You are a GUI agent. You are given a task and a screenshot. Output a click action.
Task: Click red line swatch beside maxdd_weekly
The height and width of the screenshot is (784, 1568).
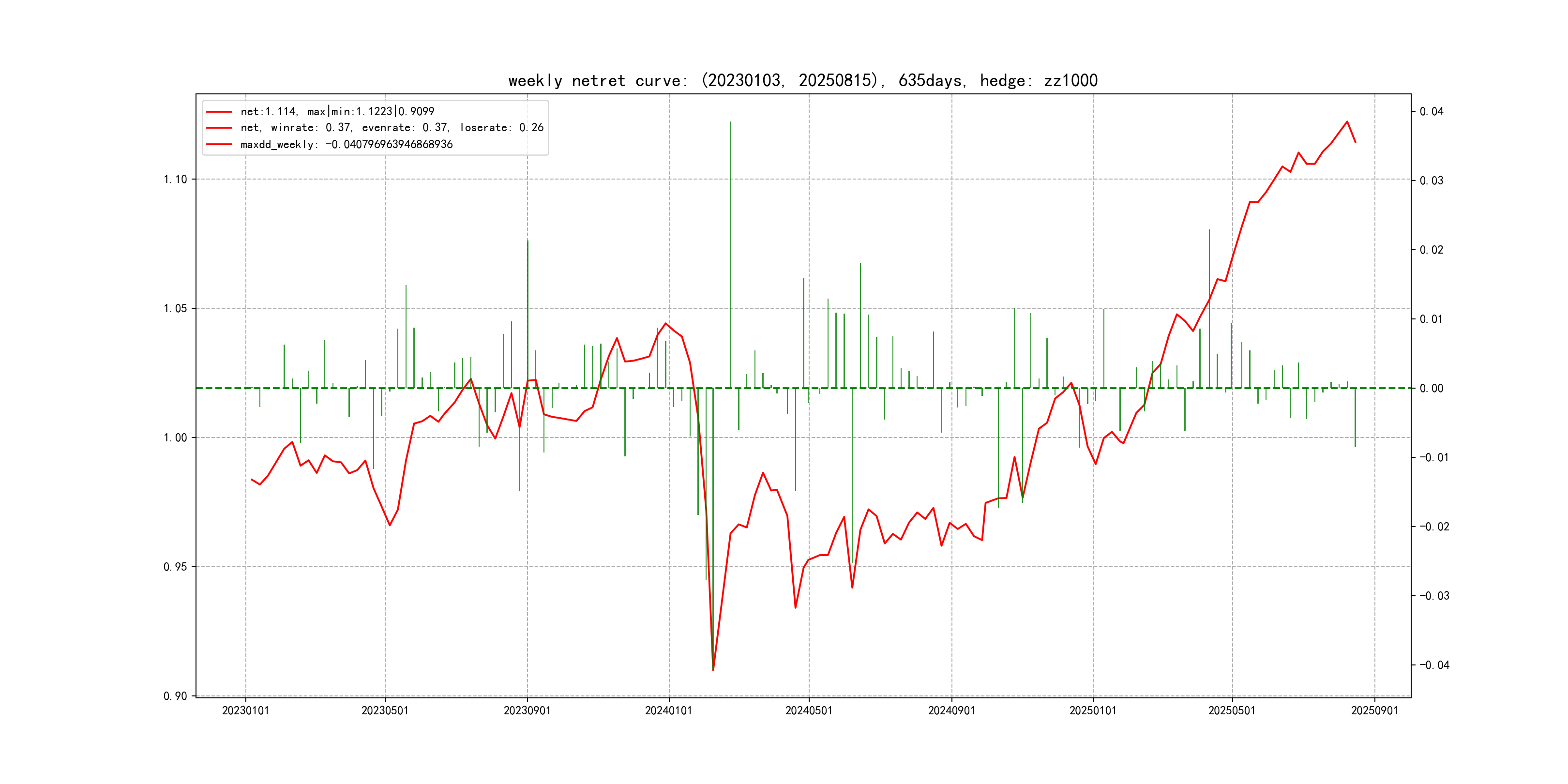point(219,144)
